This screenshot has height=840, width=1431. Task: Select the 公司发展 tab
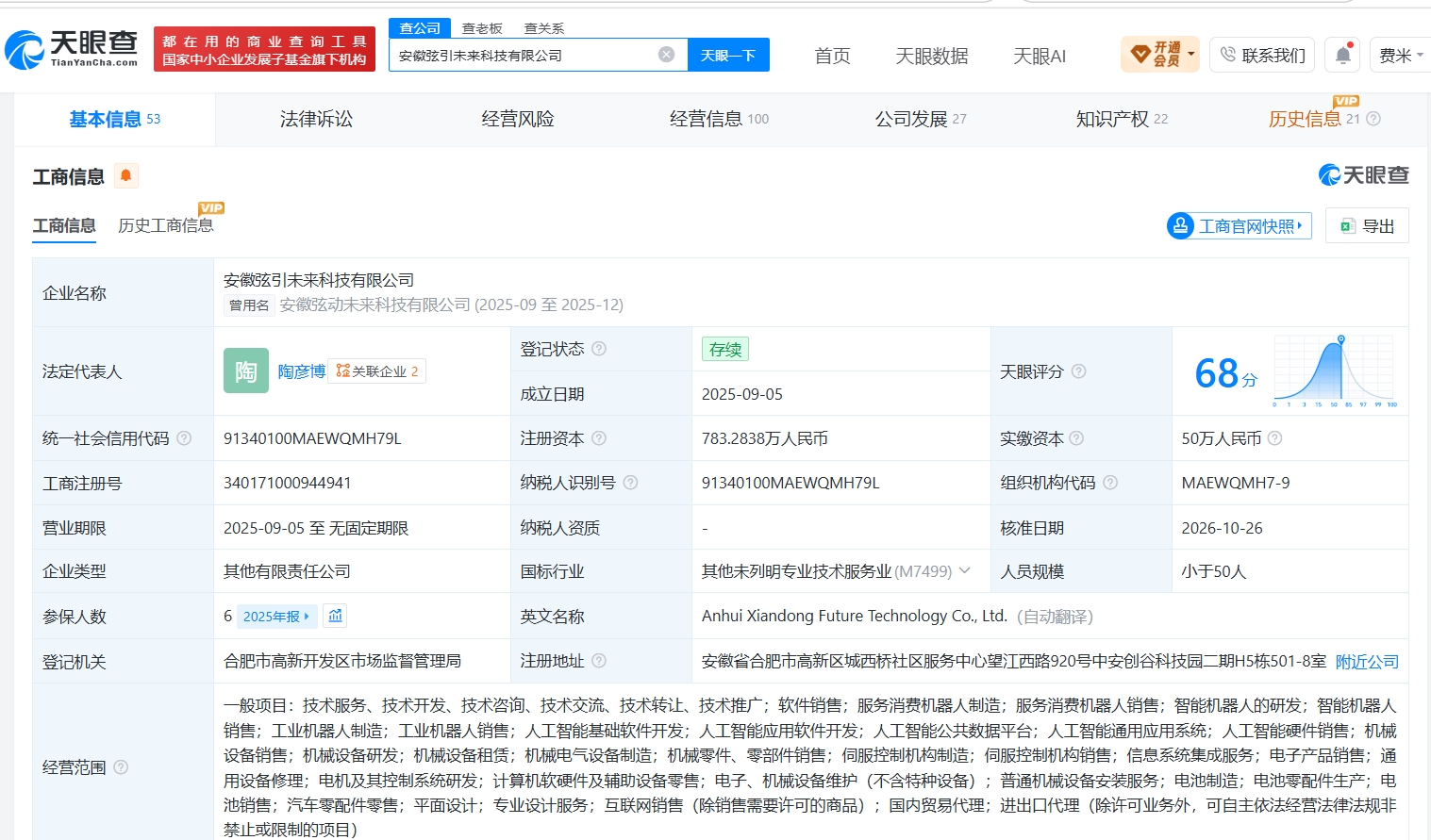(921, 119)
